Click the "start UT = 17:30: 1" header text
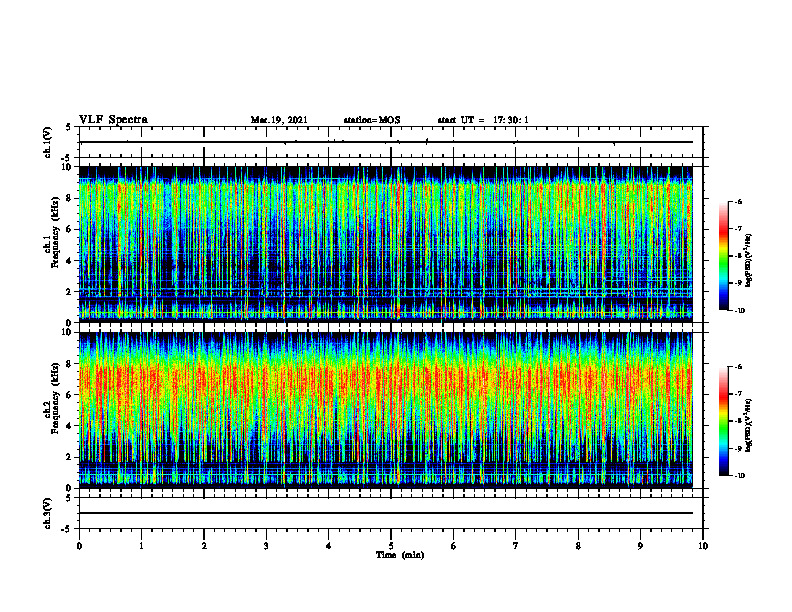The width and height of the screenshot is (792, 612). [483, 120]
